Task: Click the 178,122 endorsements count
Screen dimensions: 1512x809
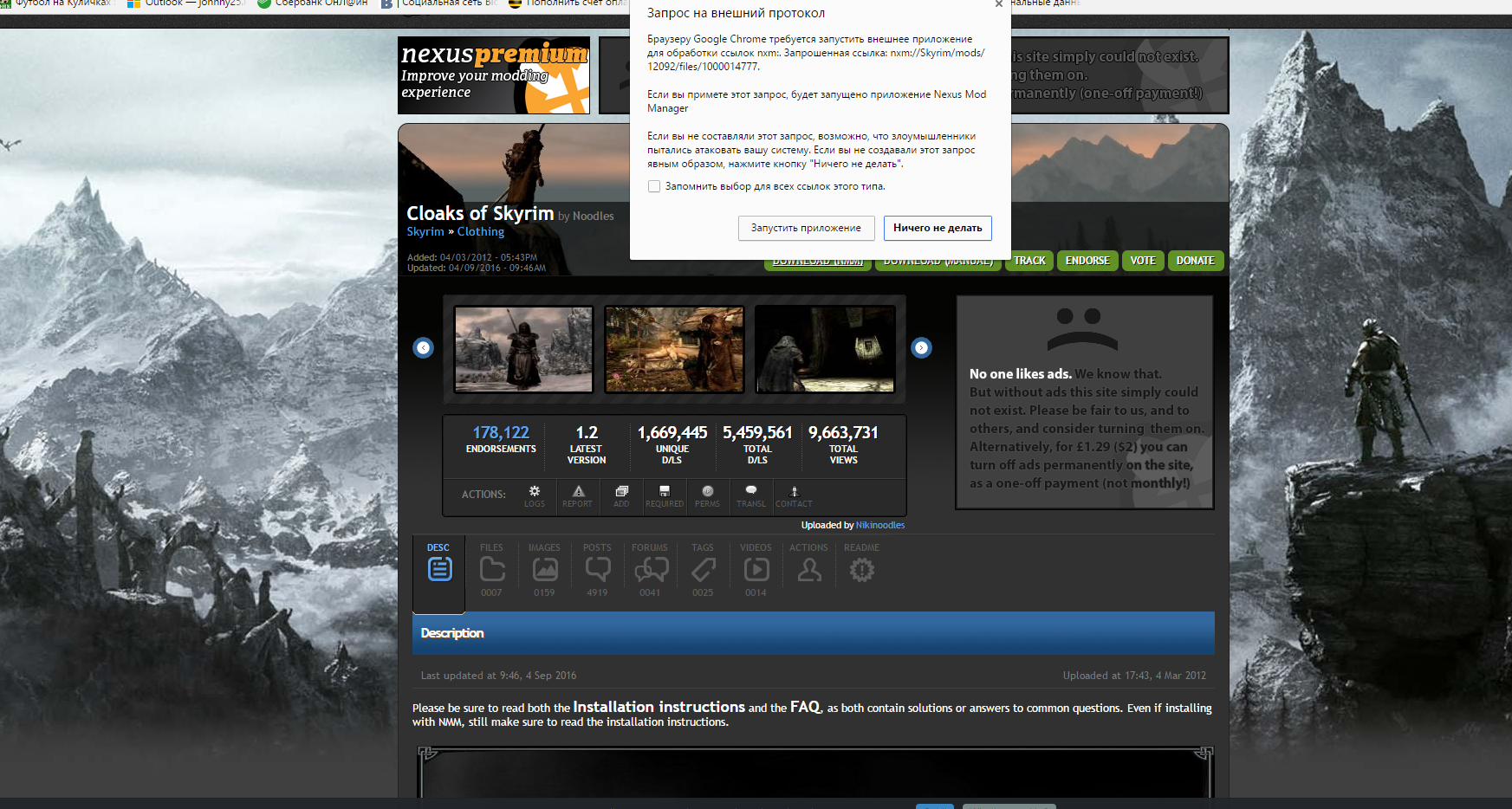Action: click(x=501, y=432)
